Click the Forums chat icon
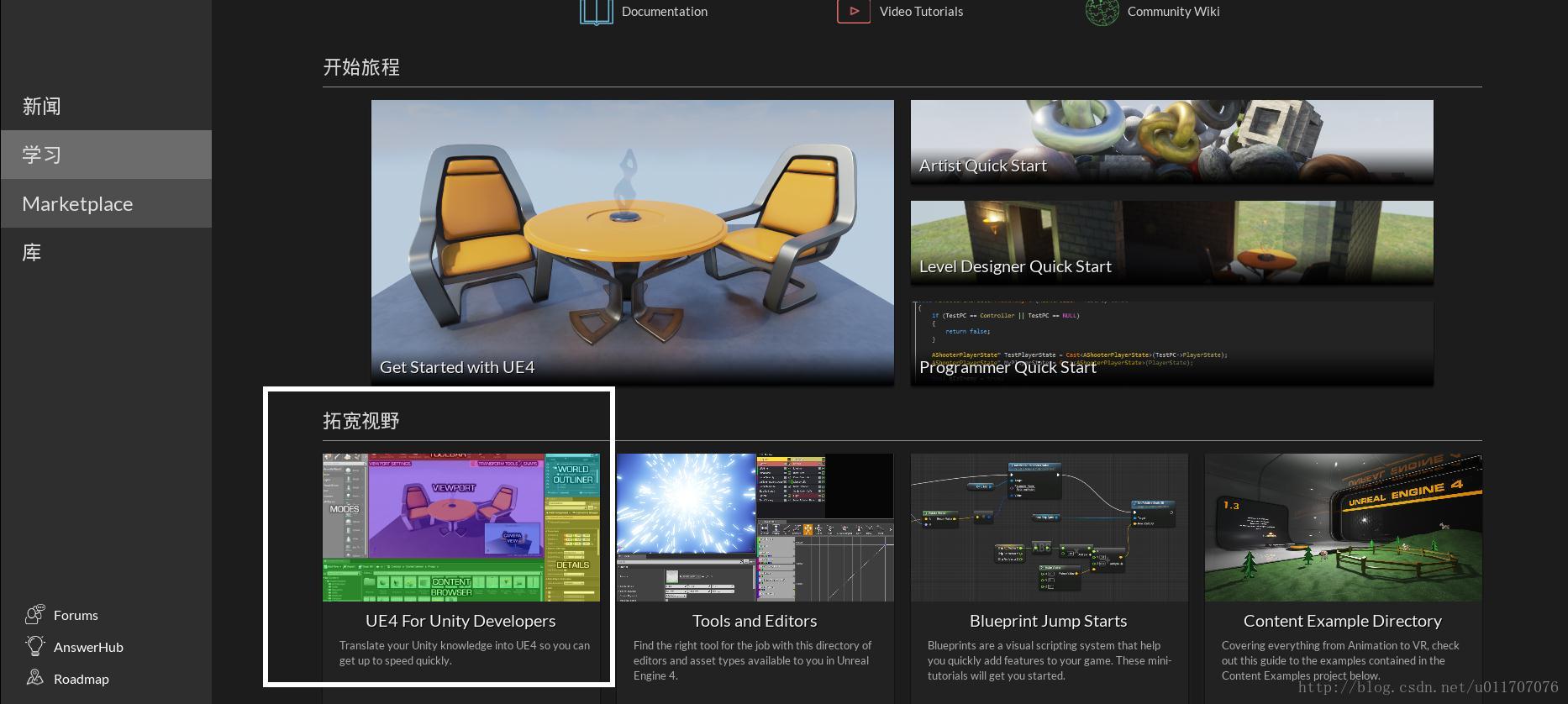 (34, 615)
